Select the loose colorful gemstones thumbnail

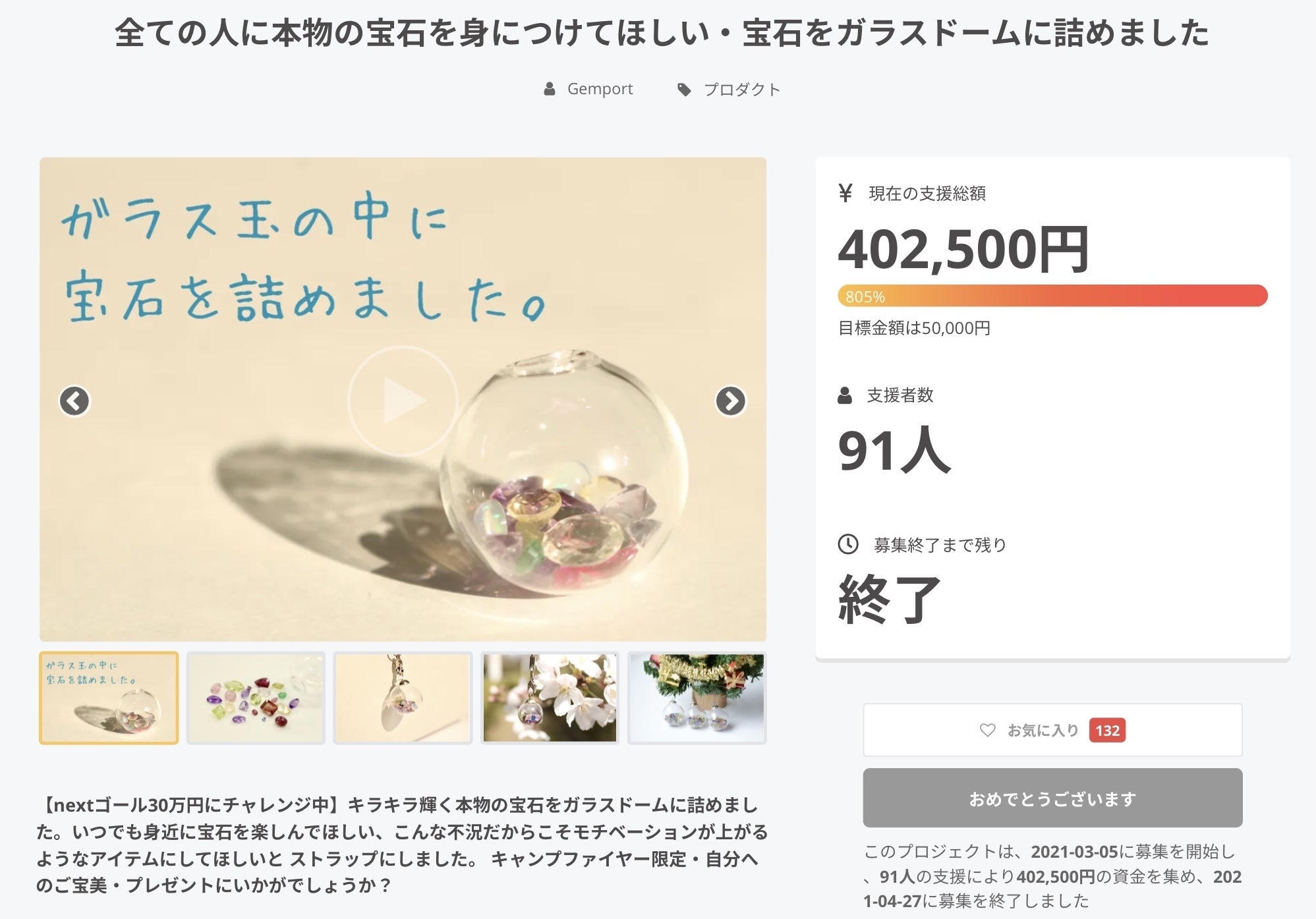point(256,698)
